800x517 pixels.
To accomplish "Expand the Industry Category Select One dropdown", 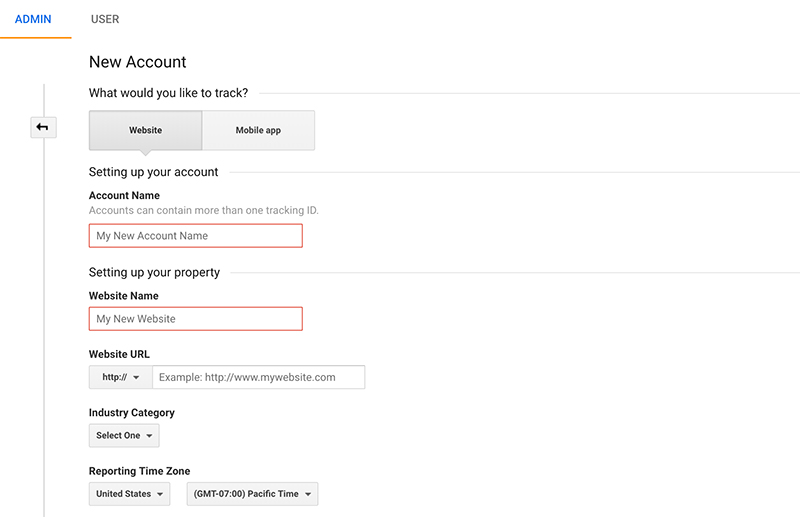I will tap(124, 435).
